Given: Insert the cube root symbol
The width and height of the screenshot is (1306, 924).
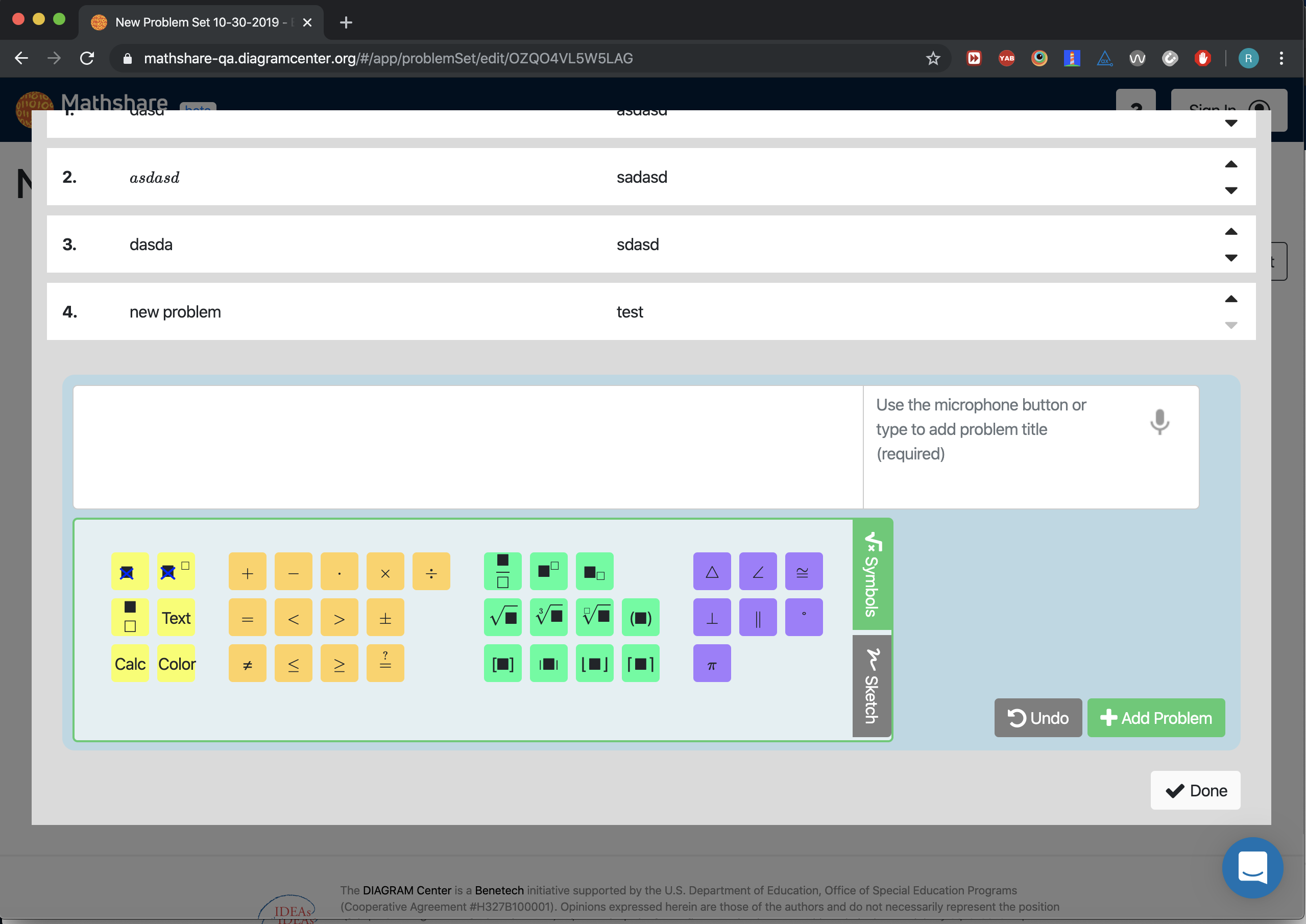Looking at the screenshot, I should (x=548, y=617).
